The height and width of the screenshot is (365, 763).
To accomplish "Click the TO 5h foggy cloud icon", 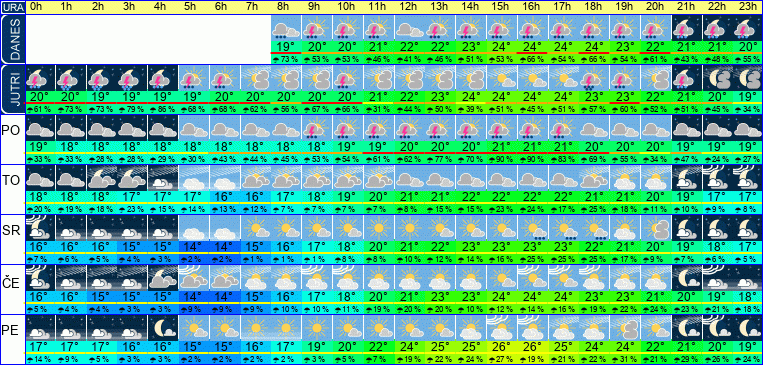I will pos(194,178).
